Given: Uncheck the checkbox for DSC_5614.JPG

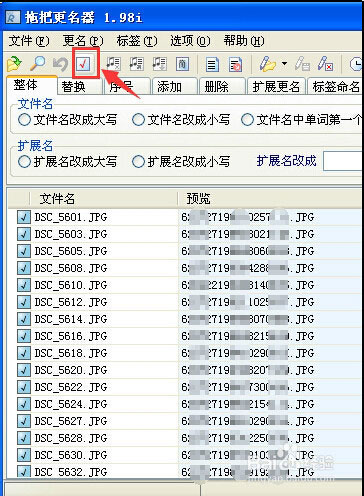Looking at the screenshot, I should pyautogui.click(x=24, y=319).
